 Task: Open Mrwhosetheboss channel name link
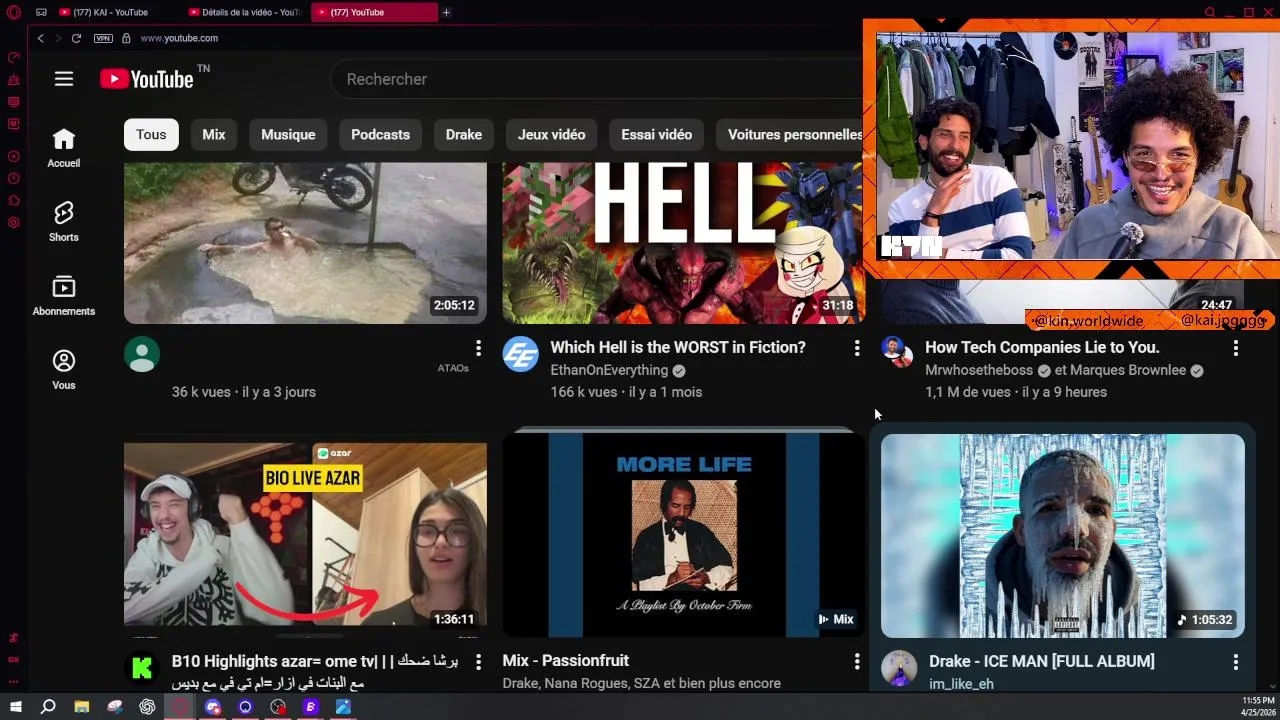coord(979,370)
